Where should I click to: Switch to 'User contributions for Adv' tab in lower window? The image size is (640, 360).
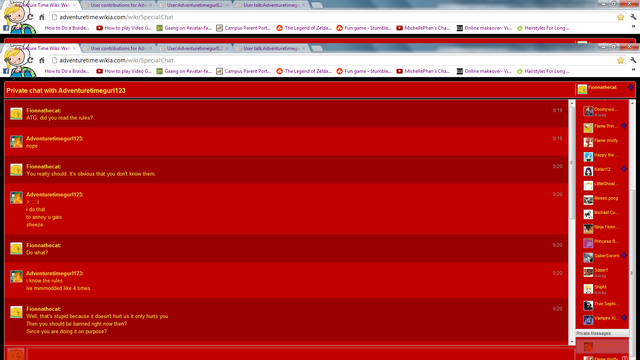tap(118, 48)
